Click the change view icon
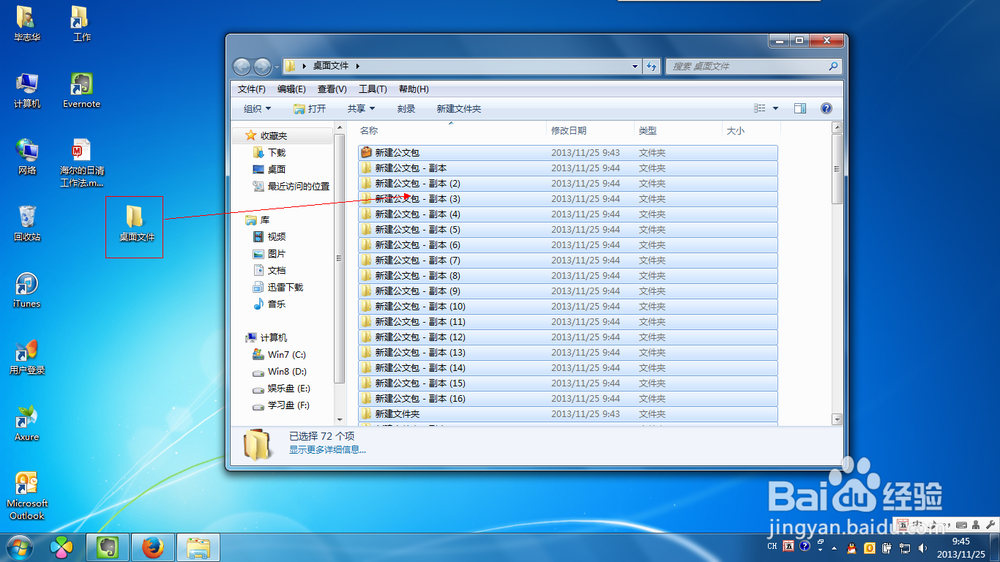 (x=760, y=108)
